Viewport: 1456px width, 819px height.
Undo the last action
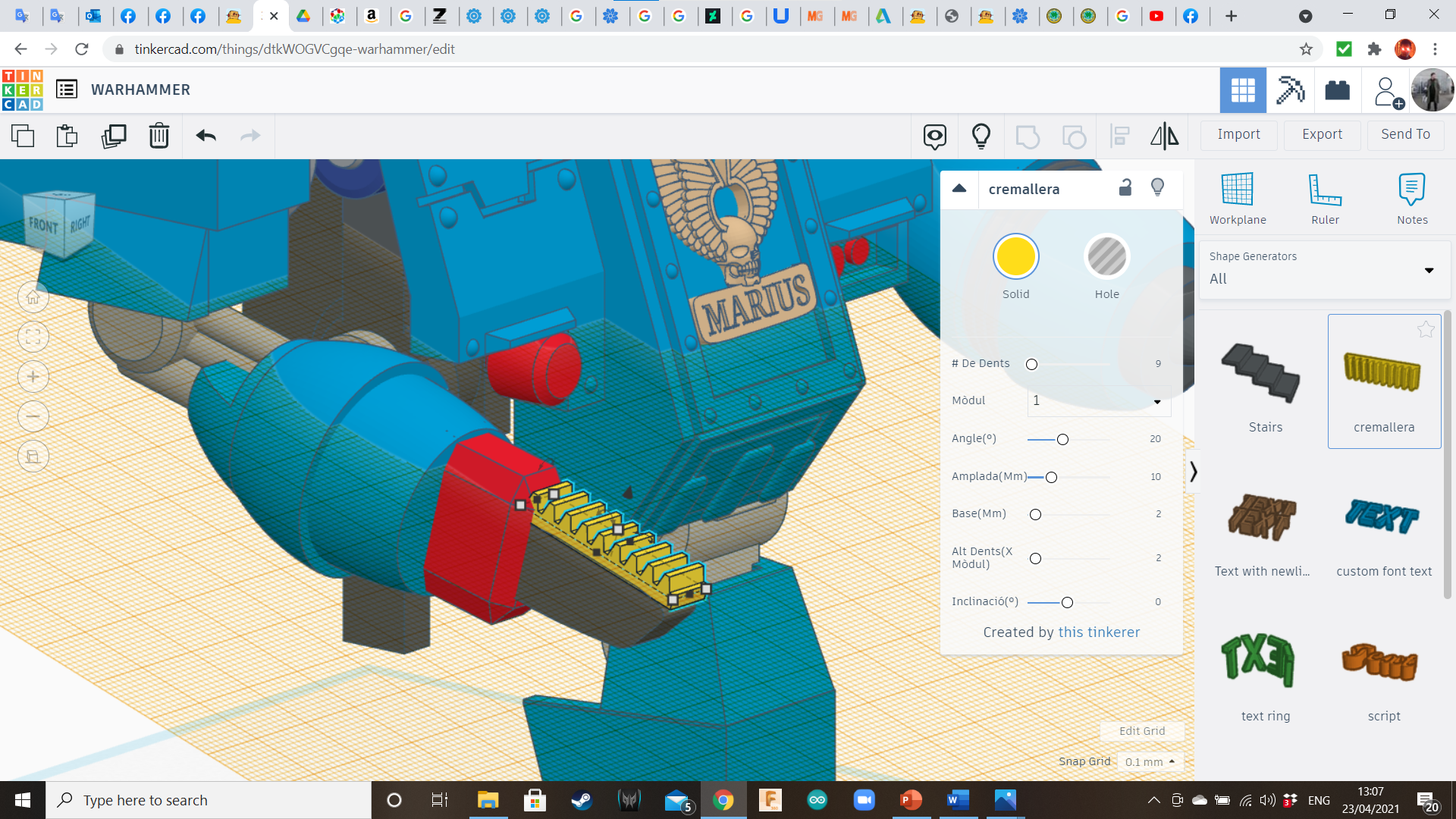206,136
